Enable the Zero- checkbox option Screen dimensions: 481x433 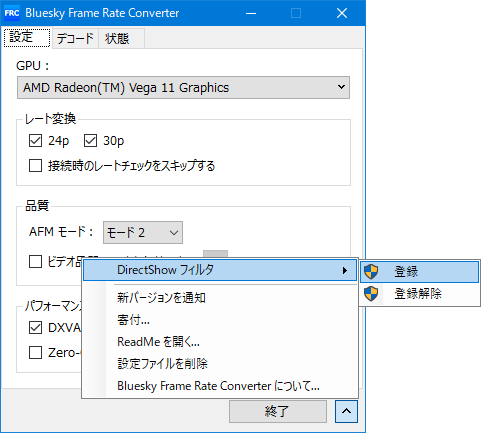(35, 352)
